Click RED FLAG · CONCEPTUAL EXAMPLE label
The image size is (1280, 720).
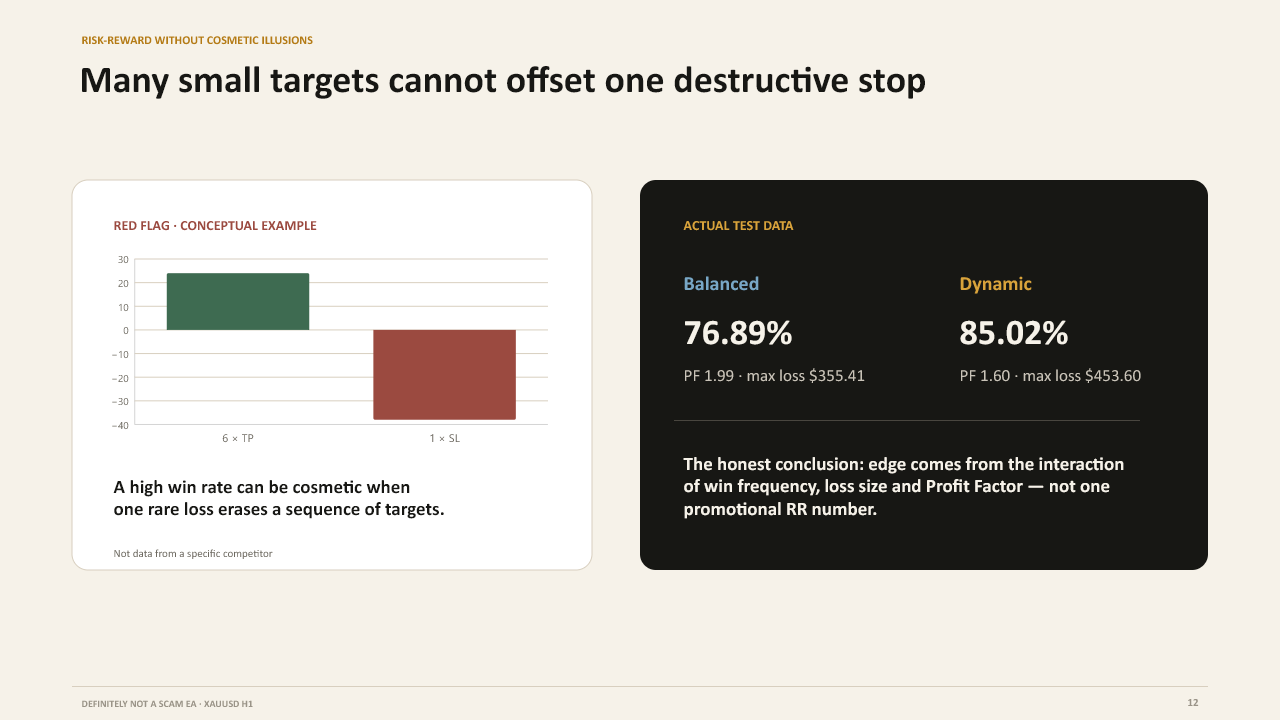tap(215, 226)
